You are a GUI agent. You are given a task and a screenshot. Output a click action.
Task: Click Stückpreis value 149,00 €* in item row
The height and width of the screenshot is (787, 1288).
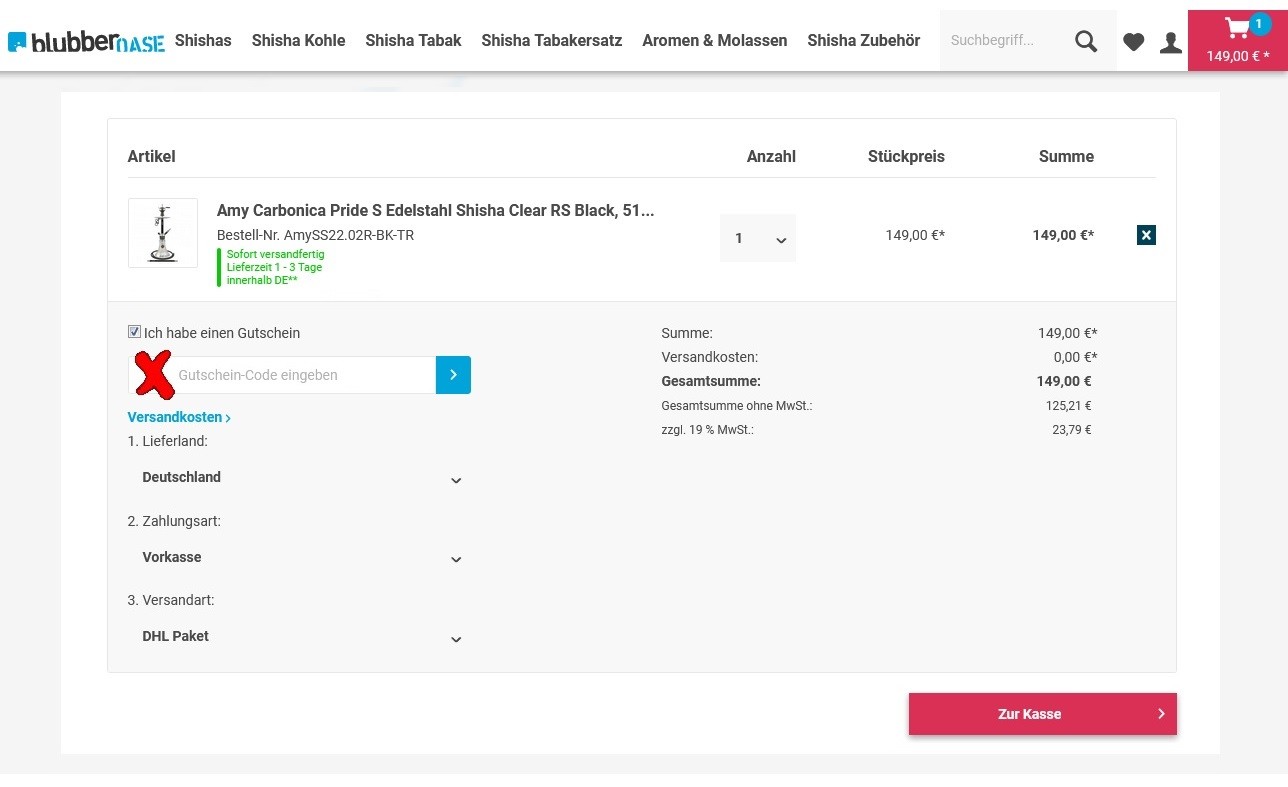915,236
